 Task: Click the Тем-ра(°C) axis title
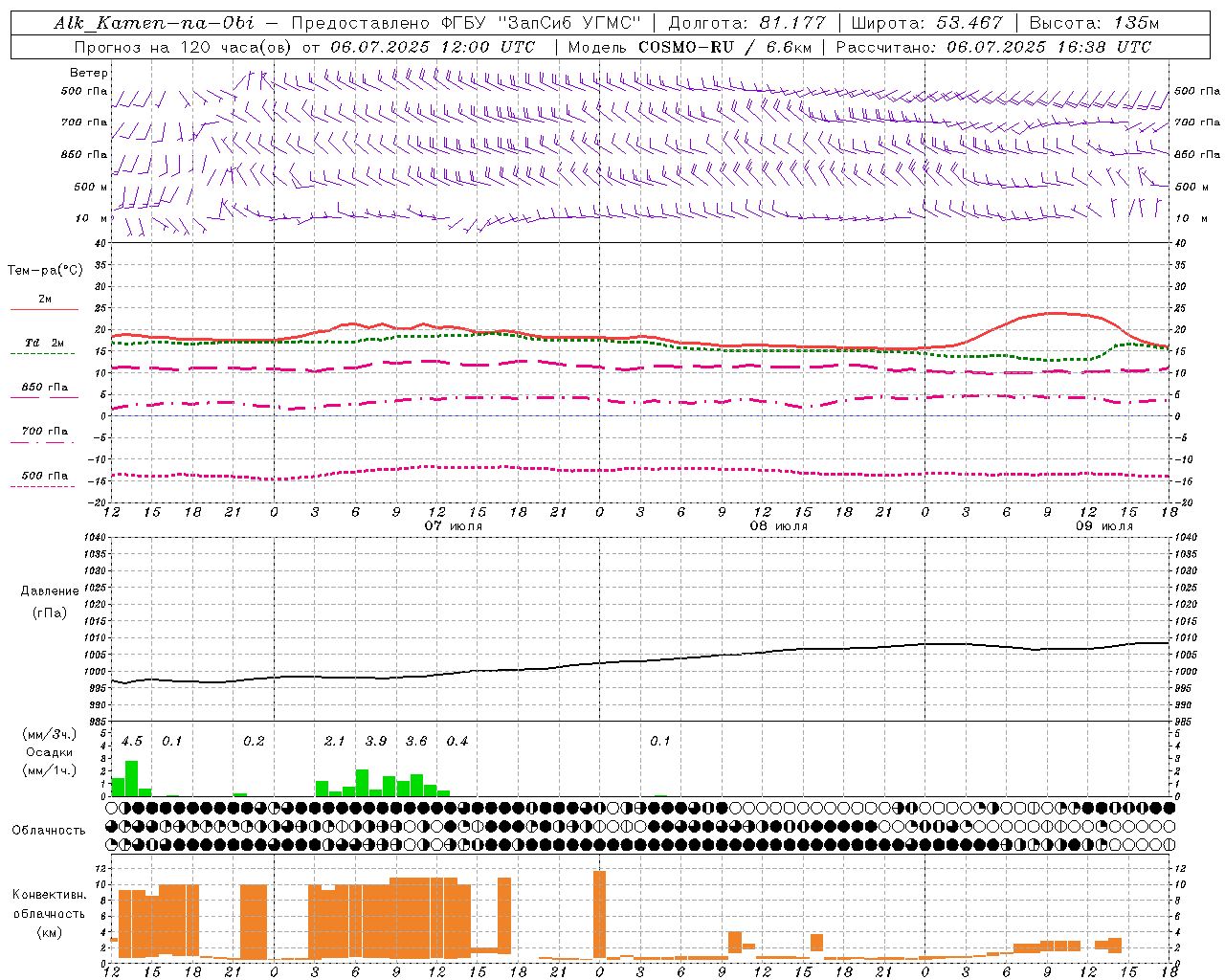point(45,271)
